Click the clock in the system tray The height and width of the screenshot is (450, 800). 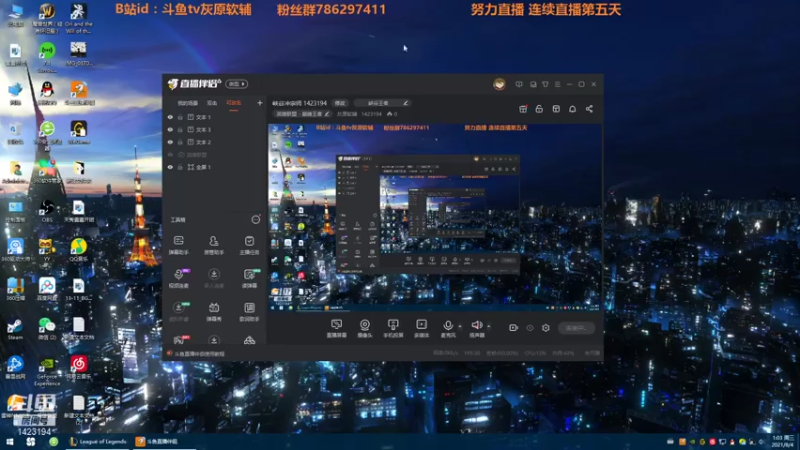tap(783, 442)
